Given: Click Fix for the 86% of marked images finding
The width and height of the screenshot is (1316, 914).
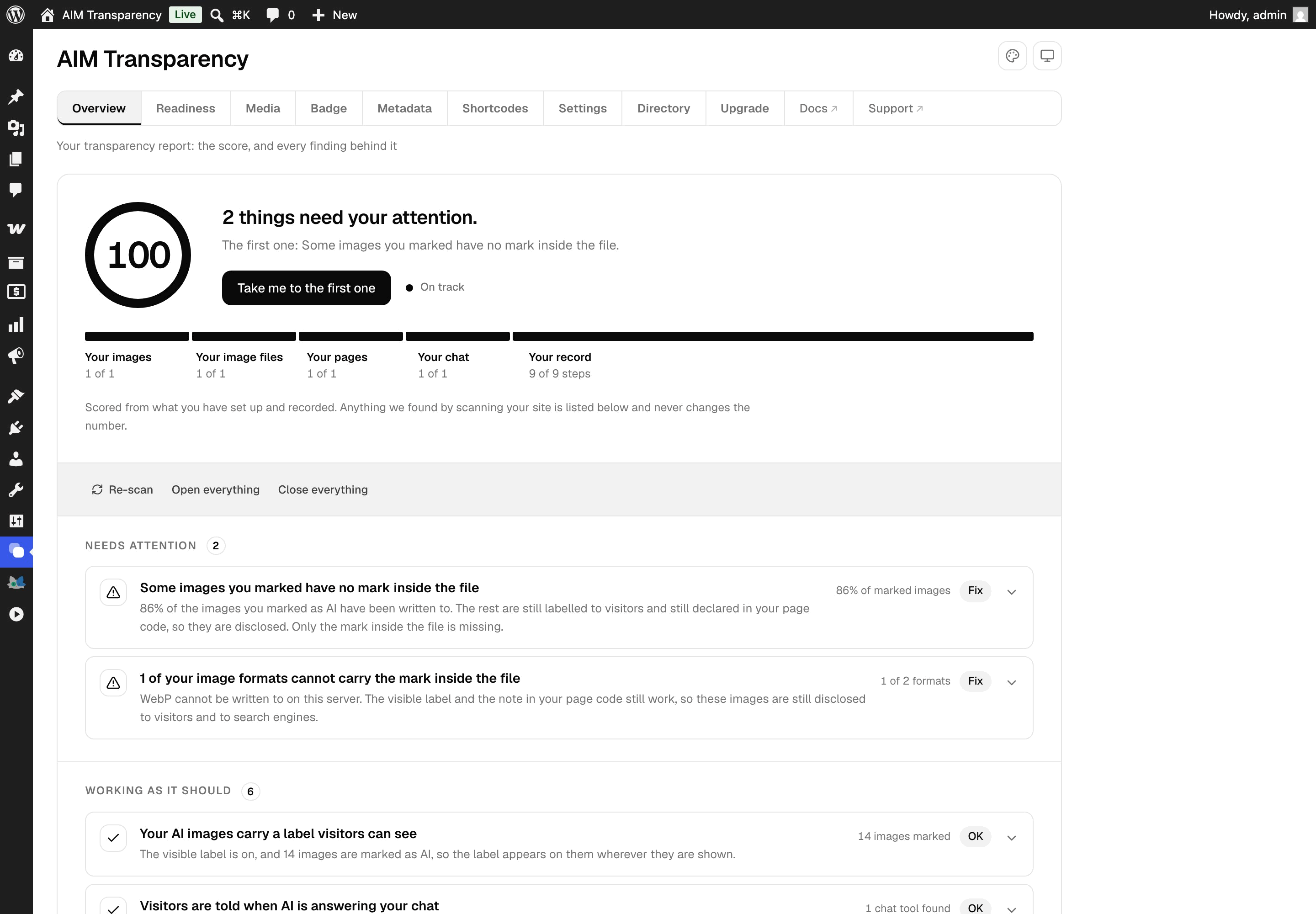Looking at the screenshot, I should click(x=975, y=590).
